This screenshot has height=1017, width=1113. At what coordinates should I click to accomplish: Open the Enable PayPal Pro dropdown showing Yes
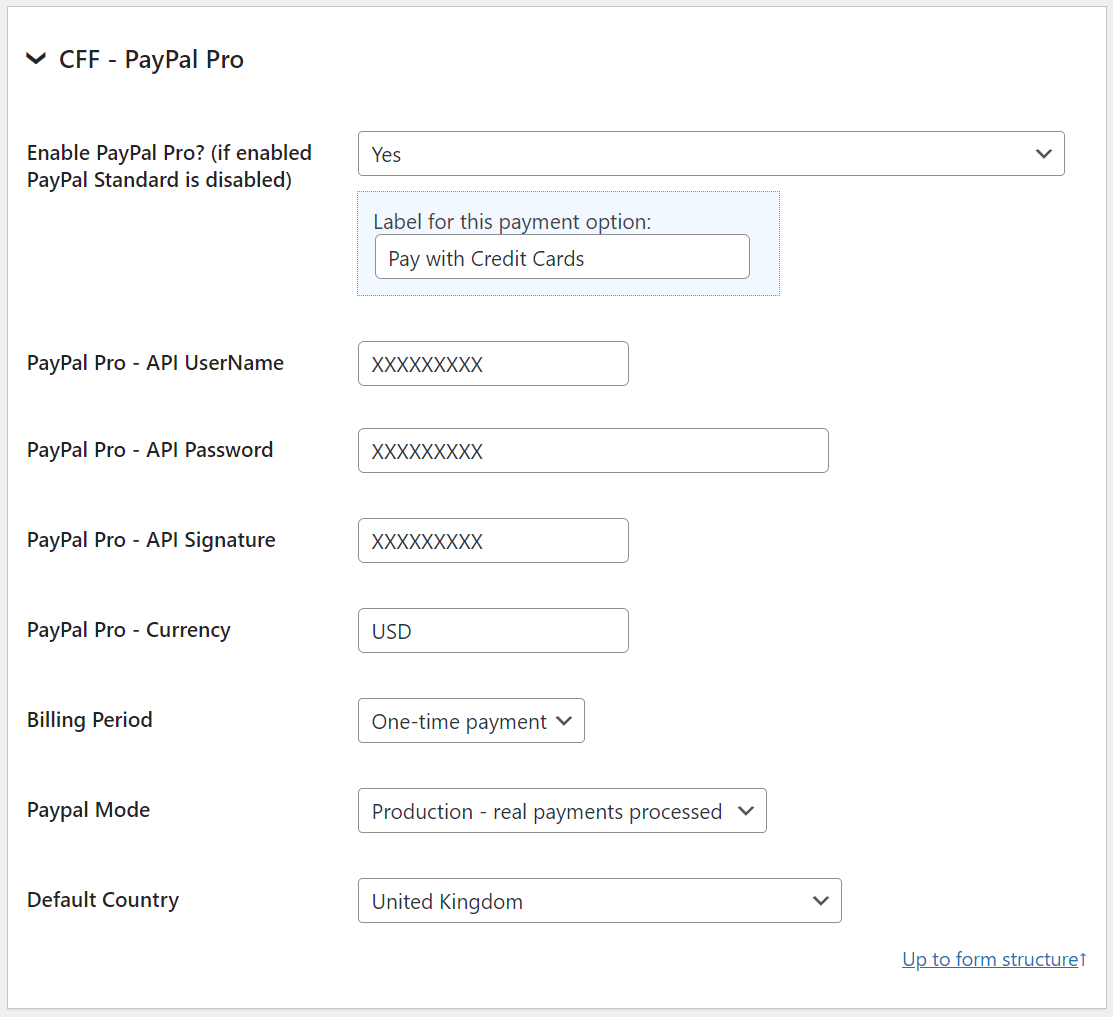711,153
